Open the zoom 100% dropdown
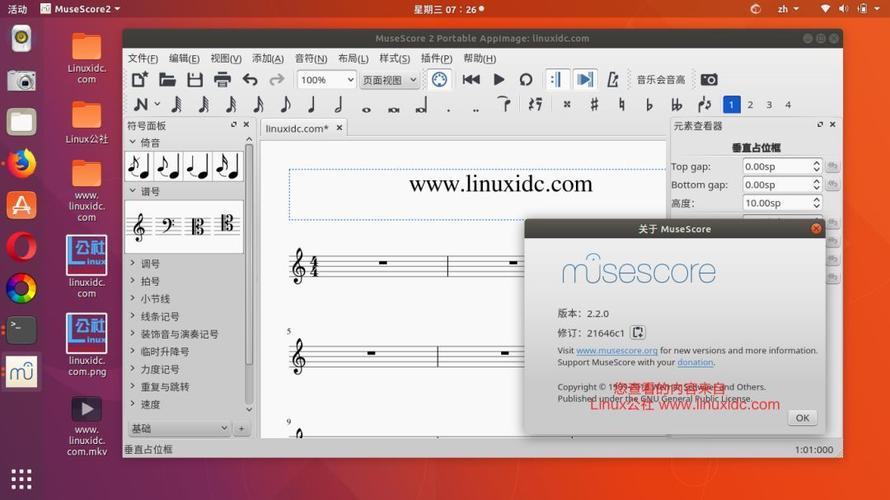 [326, 80]
